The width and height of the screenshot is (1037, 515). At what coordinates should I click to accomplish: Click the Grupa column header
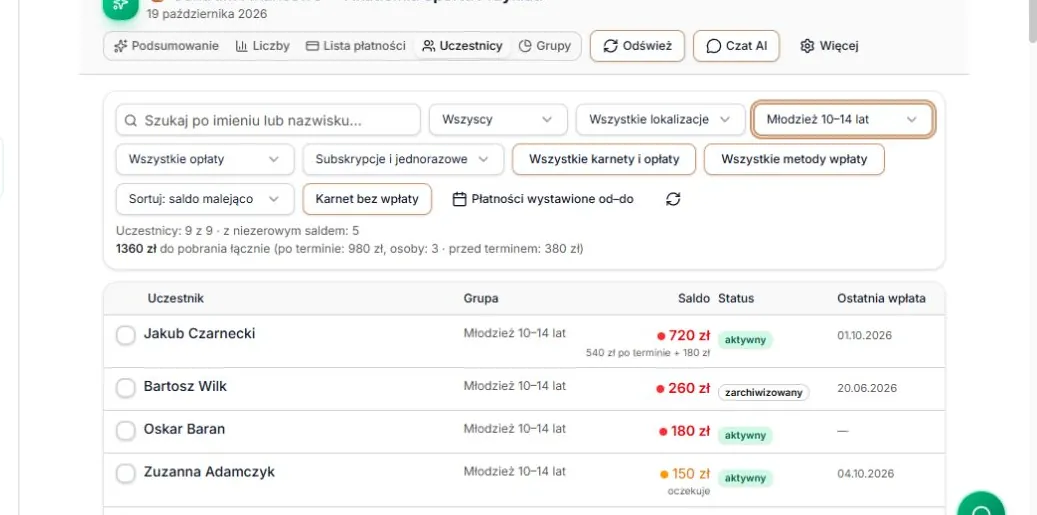click(481, 298)
